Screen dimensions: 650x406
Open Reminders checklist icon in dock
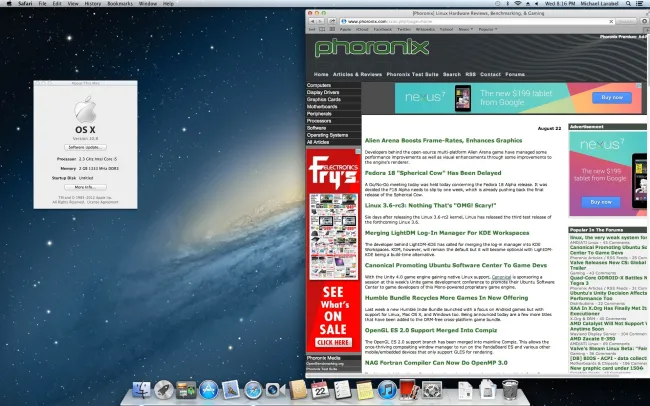coord(342,390)
